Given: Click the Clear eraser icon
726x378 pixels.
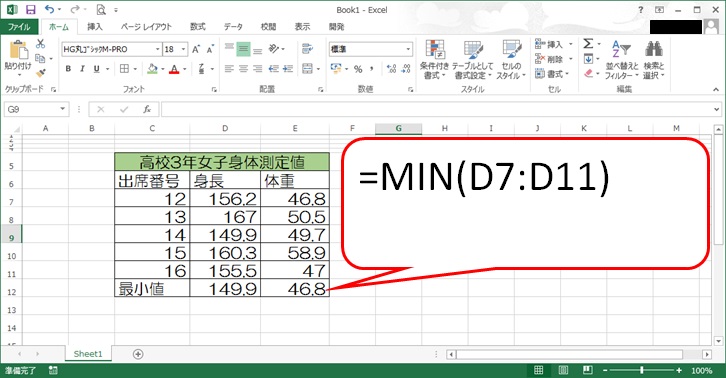Looking at the screenshot, I should tap(588, 73).
